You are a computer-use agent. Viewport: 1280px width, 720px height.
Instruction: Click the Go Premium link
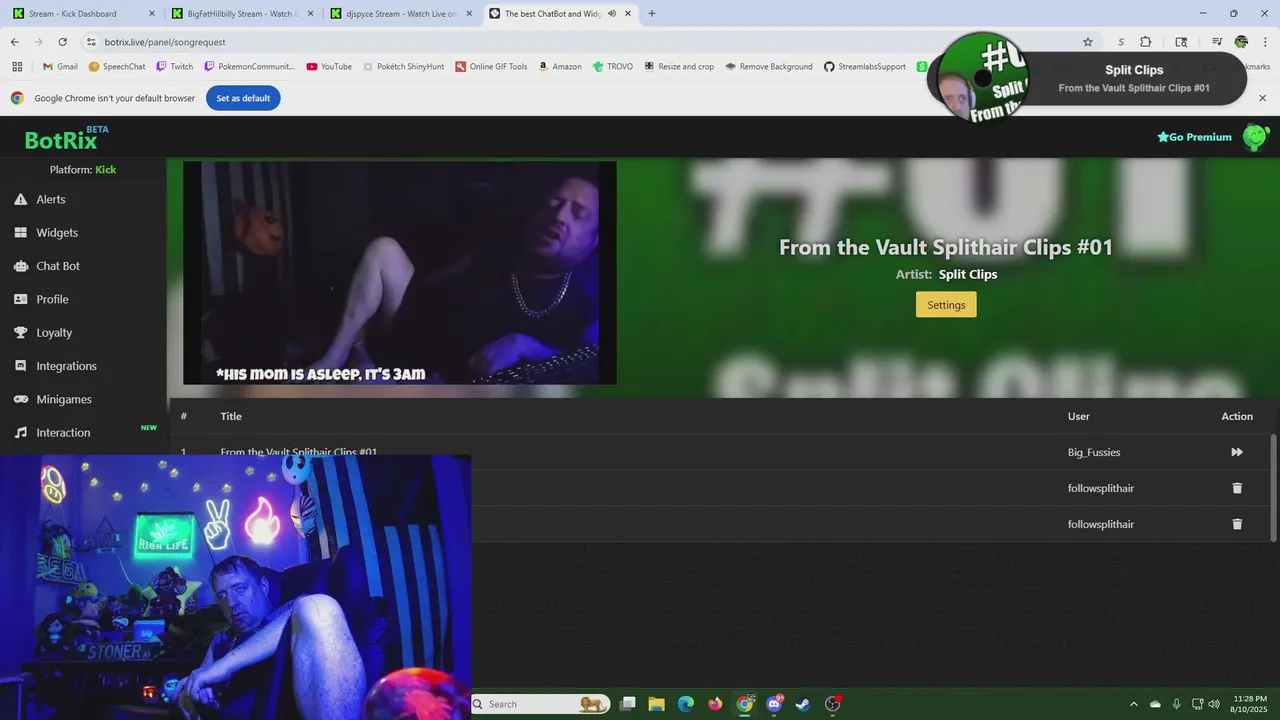[x=1194, y=137]
